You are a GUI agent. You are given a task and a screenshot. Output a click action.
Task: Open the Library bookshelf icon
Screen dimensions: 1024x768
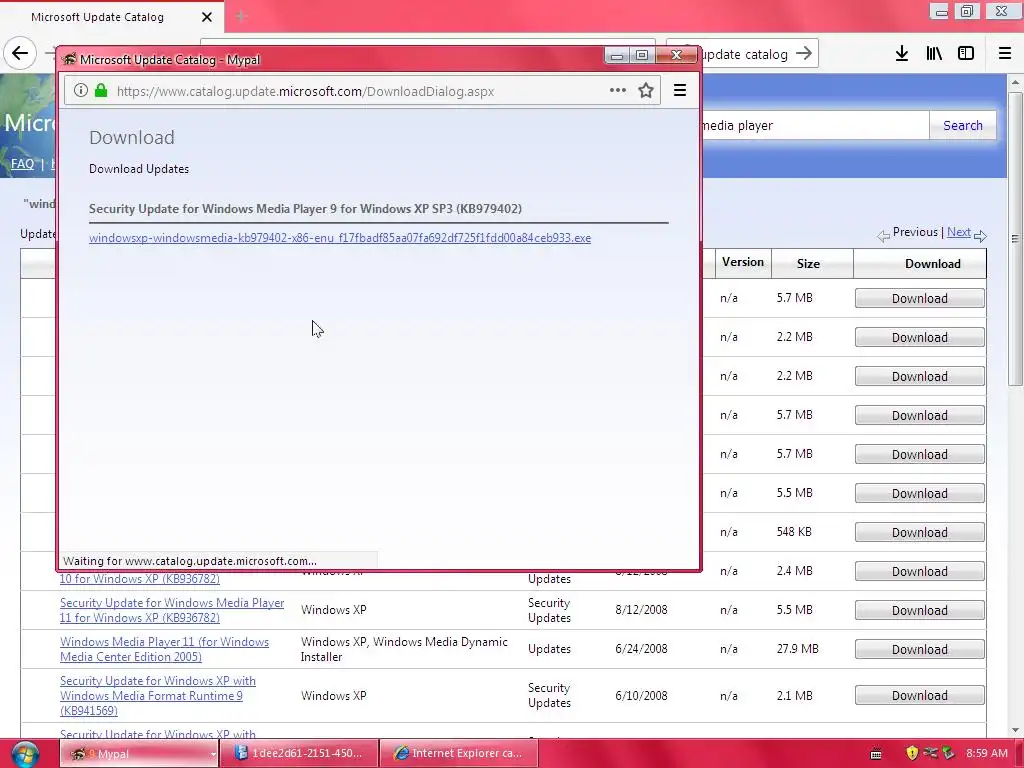click(934, 54)
